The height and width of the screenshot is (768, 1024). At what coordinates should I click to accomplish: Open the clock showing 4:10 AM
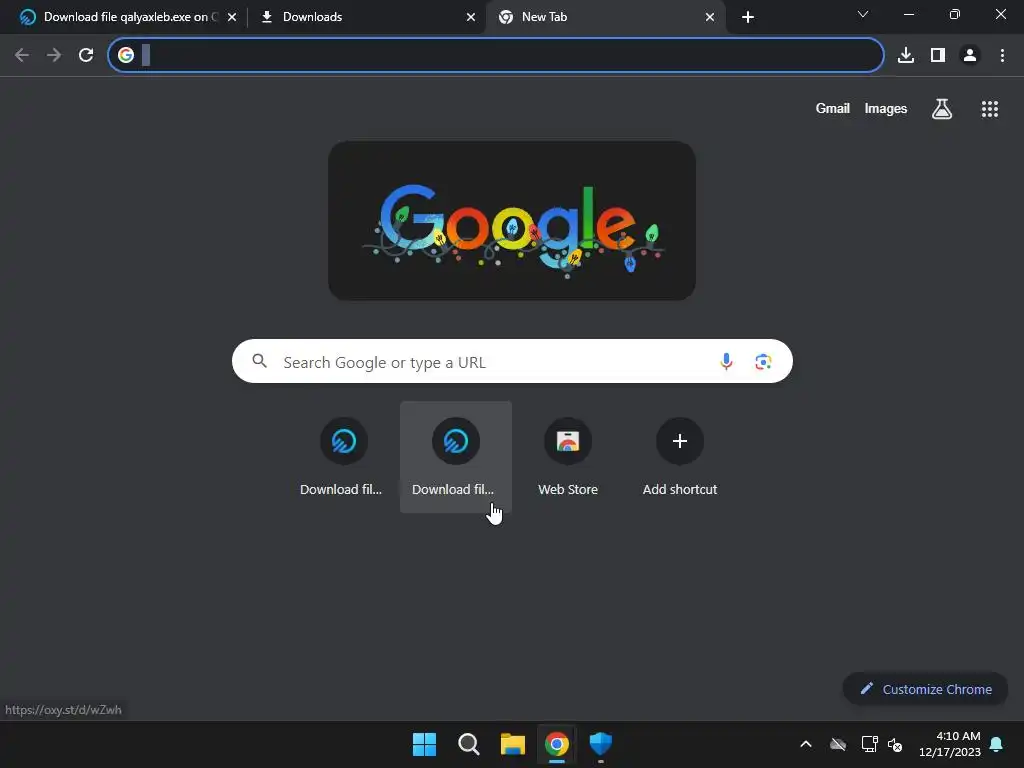click(950, 744)
